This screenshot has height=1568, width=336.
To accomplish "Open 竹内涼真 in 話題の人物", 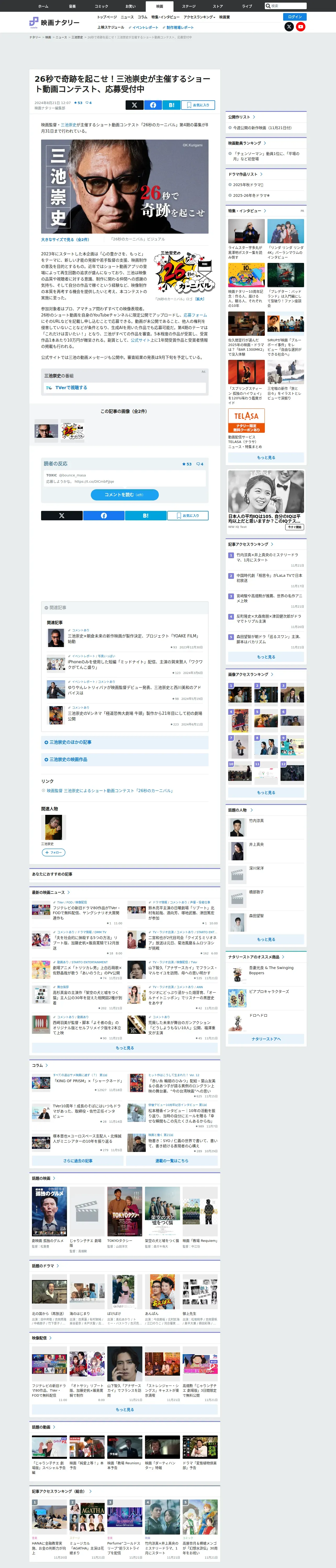I will (x=256, y=821).
